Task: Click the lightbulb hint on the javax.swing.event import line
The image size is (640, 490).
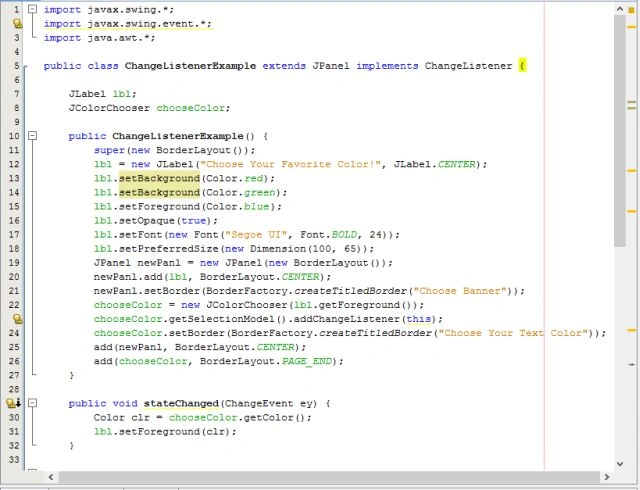Action: (18, 24)
